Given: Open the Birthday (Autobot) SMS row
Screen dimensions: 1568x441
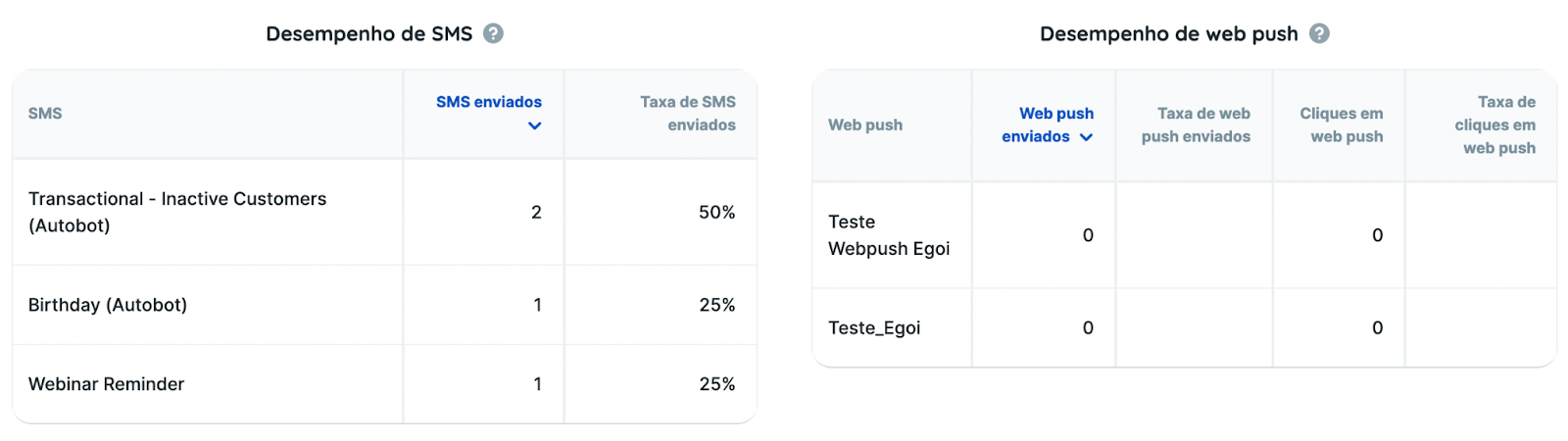Looking at the screenshot, I should (384, 305).
